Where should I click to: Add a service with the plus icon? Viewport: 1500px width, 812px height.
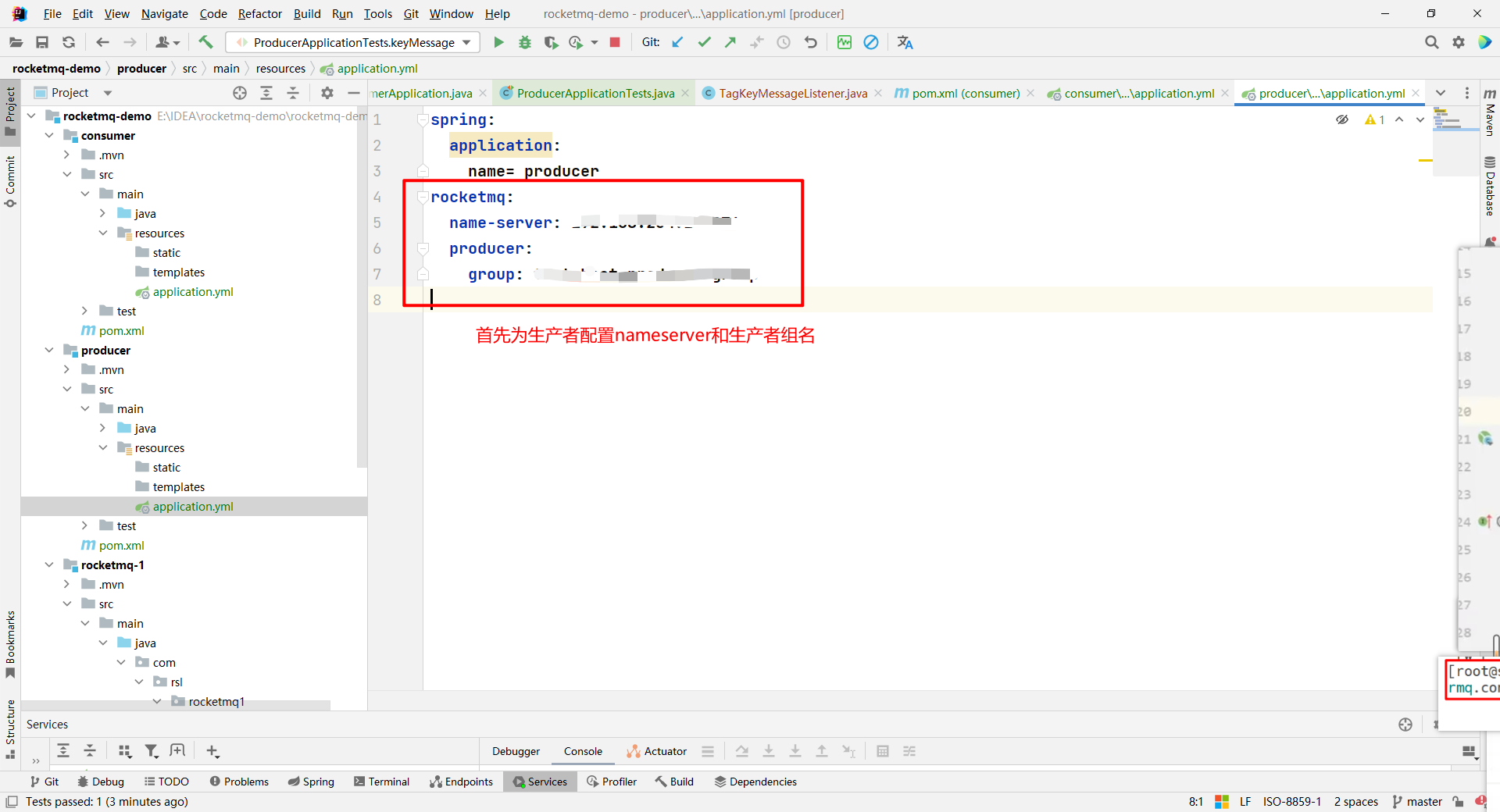tap(212, 751)
